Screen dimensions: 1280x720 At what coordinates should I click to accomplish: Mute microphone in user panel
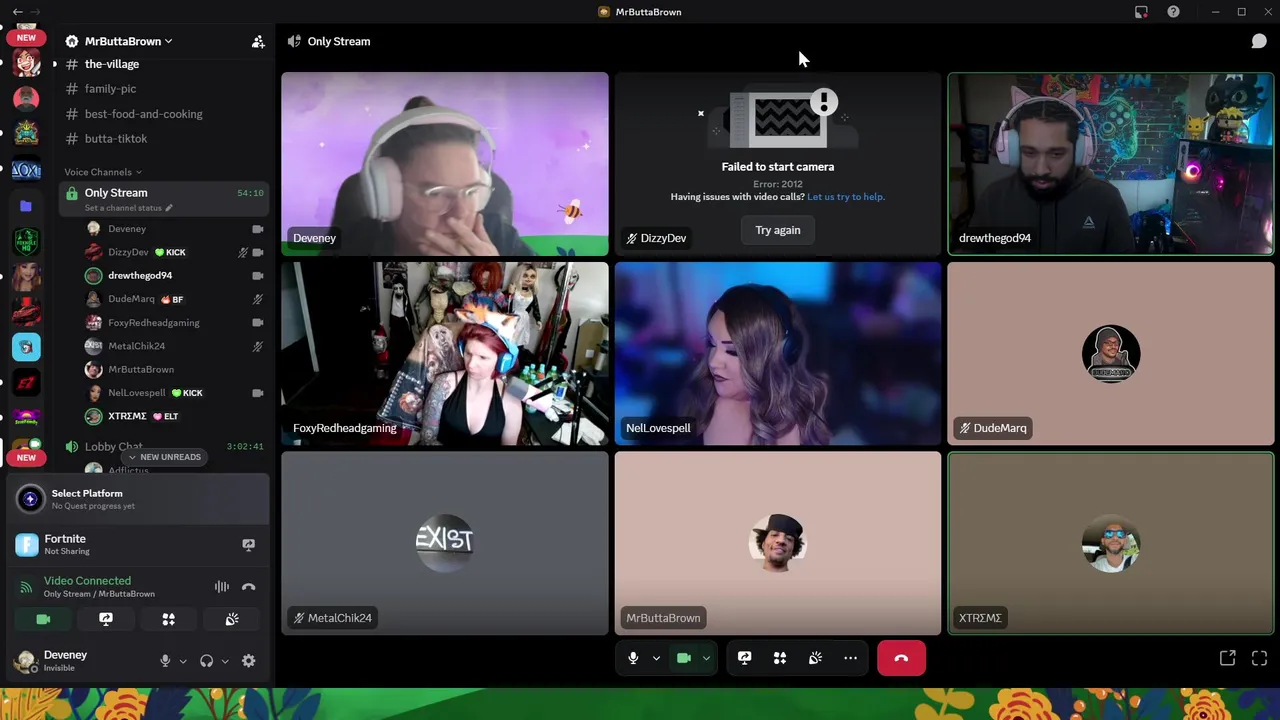(x=165, y=661)
